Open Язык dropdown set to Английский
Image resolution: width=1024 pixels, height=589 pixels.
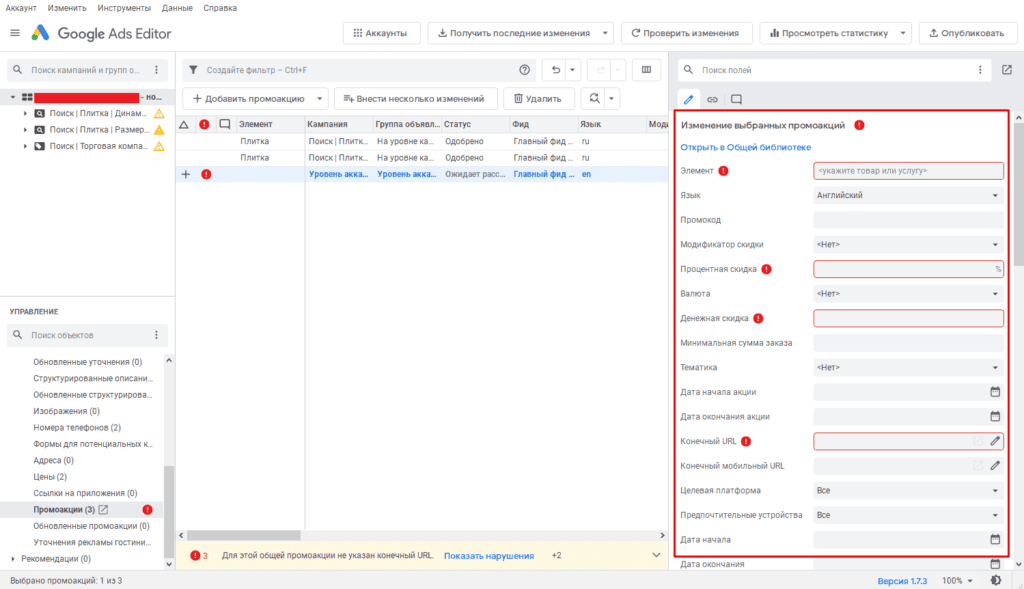(908, 195)
